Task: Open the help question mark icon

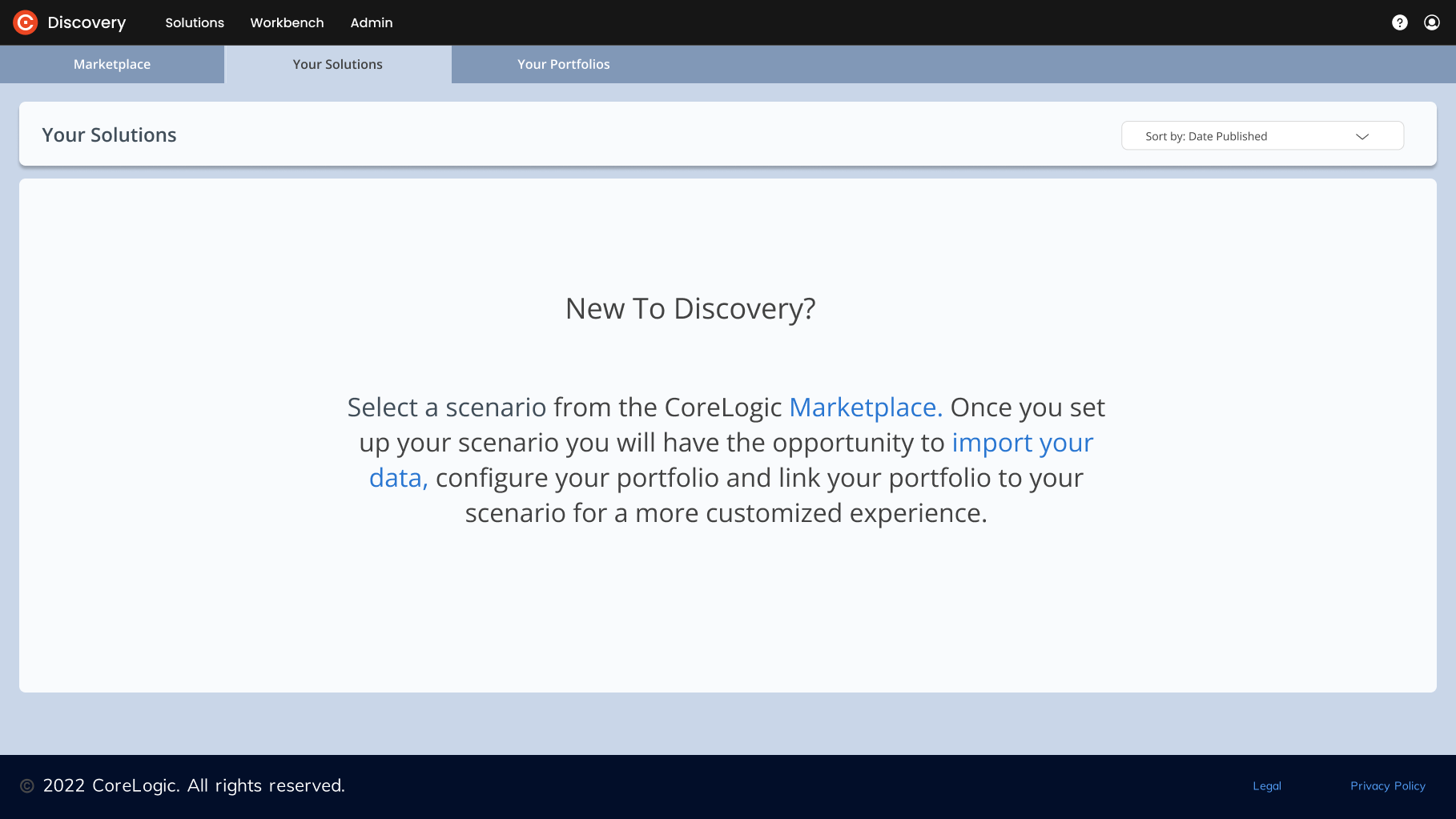Action: coord(1400,22)
